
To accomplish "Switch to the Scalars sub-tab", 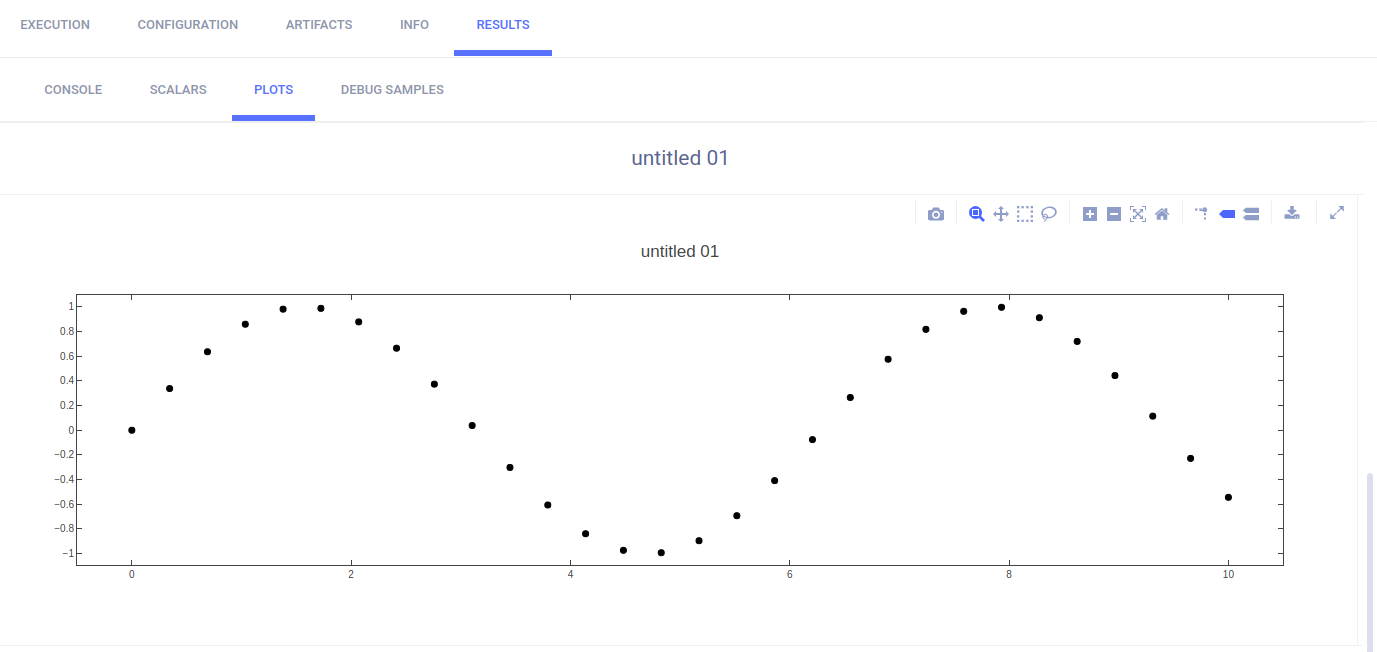I will click(178, 90).
